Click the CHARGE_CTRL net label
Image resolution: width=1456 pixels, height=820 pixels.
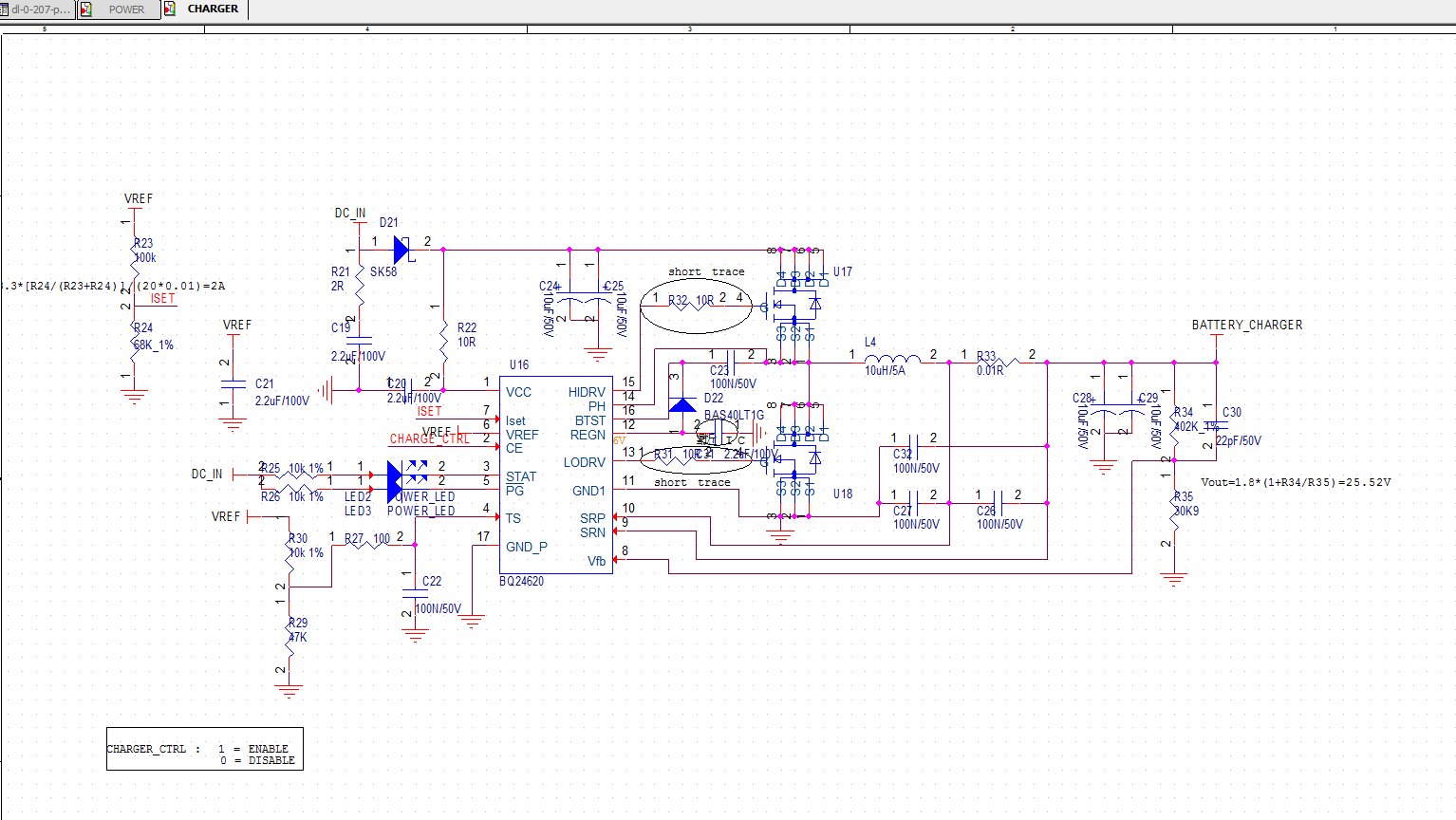pos(430,438)
